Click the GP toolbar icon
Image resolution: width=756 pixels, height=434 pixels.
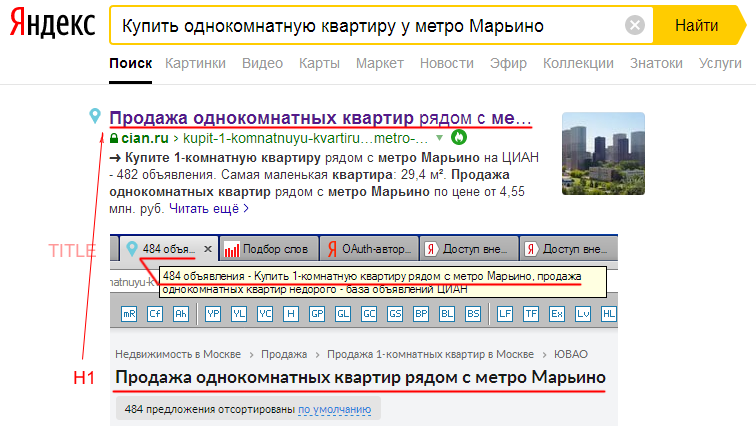point(317,314)
